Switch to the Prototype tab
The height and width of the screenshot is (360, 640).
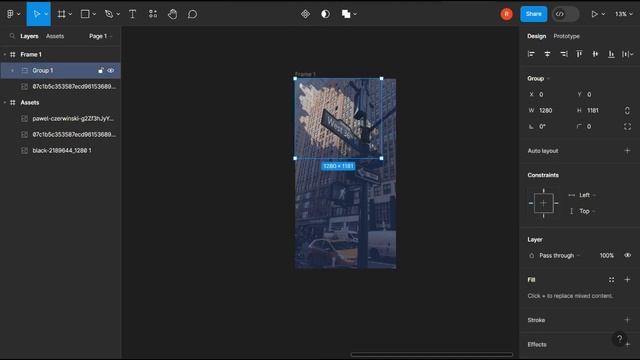pyautogui.click(x=566, y=36)
